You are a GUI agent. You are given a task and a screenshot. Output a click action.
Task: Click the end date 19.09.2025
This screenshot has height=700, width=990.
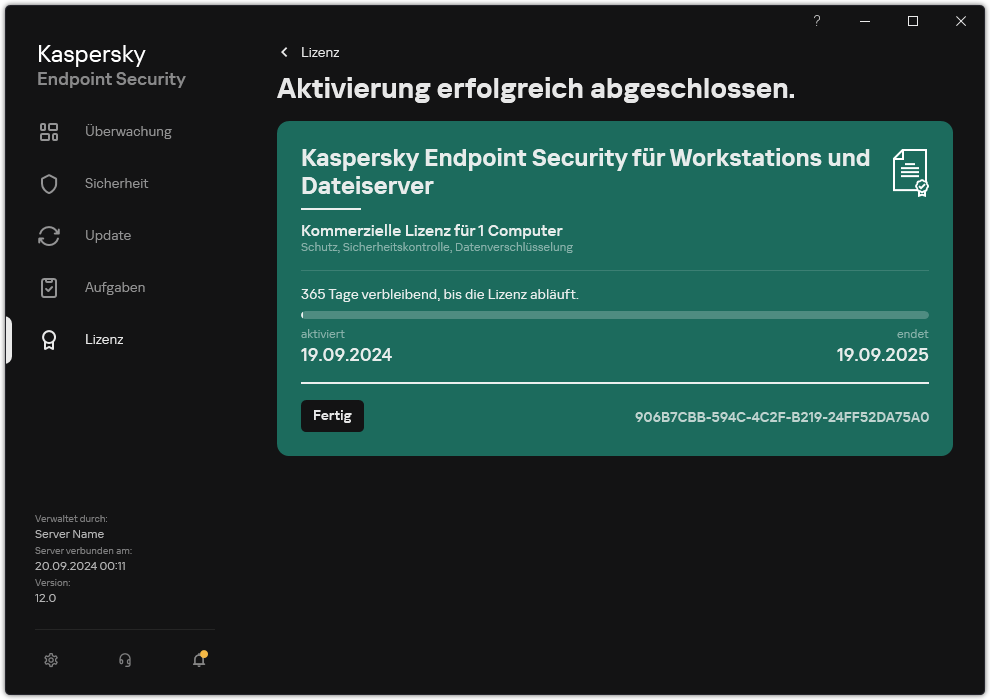882,355
